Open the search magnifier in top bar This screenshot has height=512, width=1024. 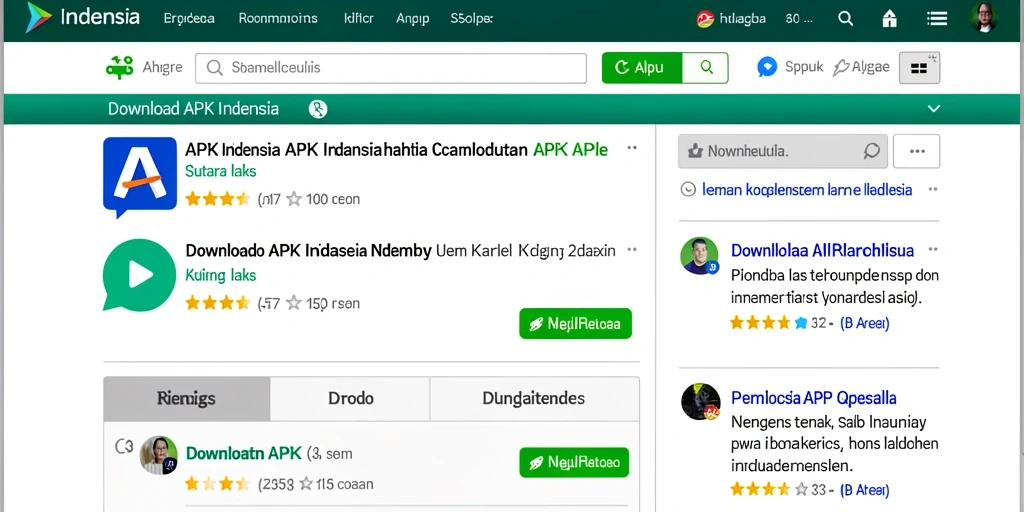tap(845, 18)
